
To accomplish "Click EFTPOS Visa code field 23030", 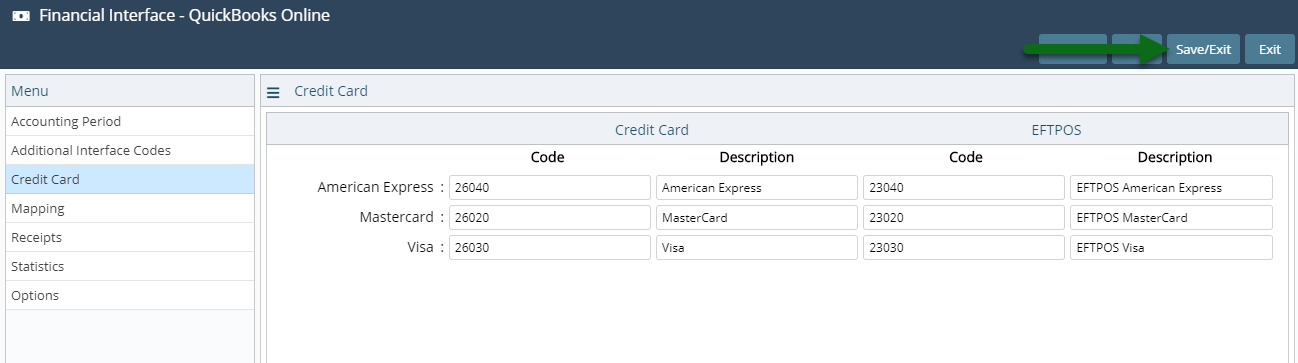I will pyautogui.click(x=964, y=247).
